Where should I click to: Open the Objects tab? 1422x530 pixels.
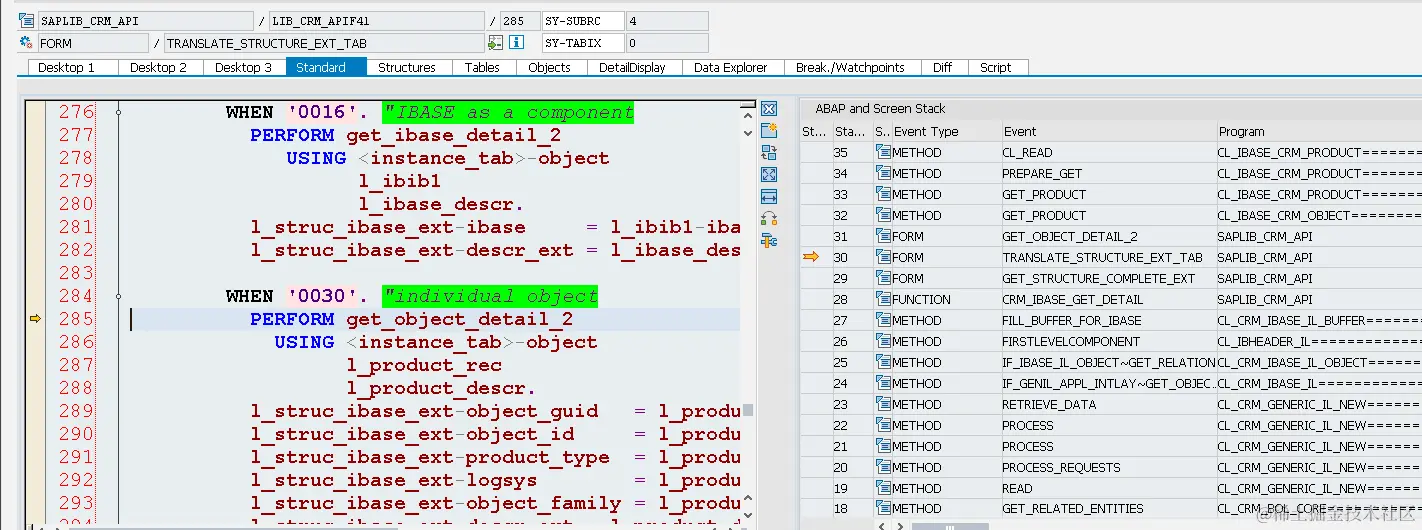tap(550, 67)
